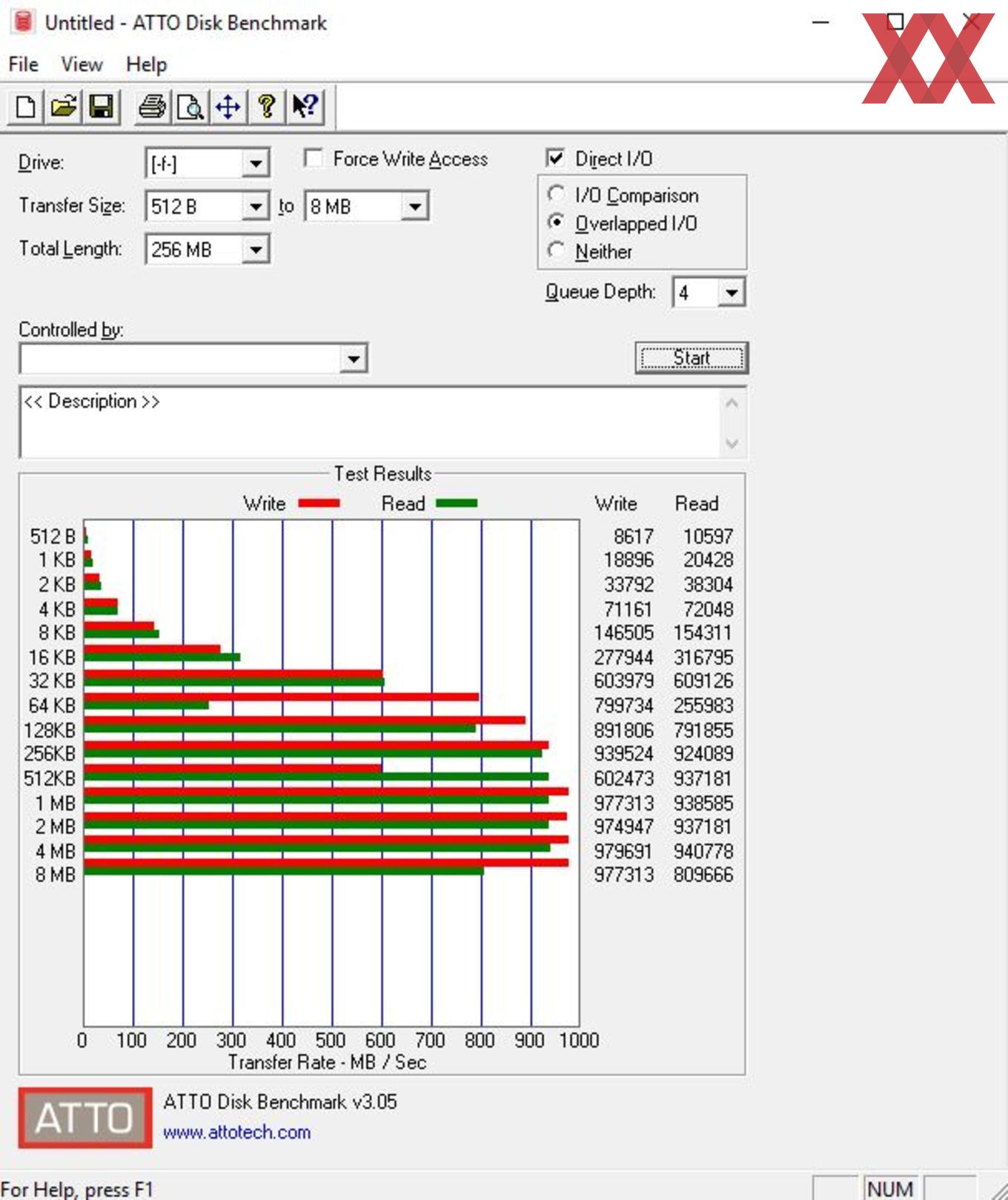Uncheck the Direct I/O checkbox
The width and height of the screenshot is (1008, 1200).
tap(555, 158)
